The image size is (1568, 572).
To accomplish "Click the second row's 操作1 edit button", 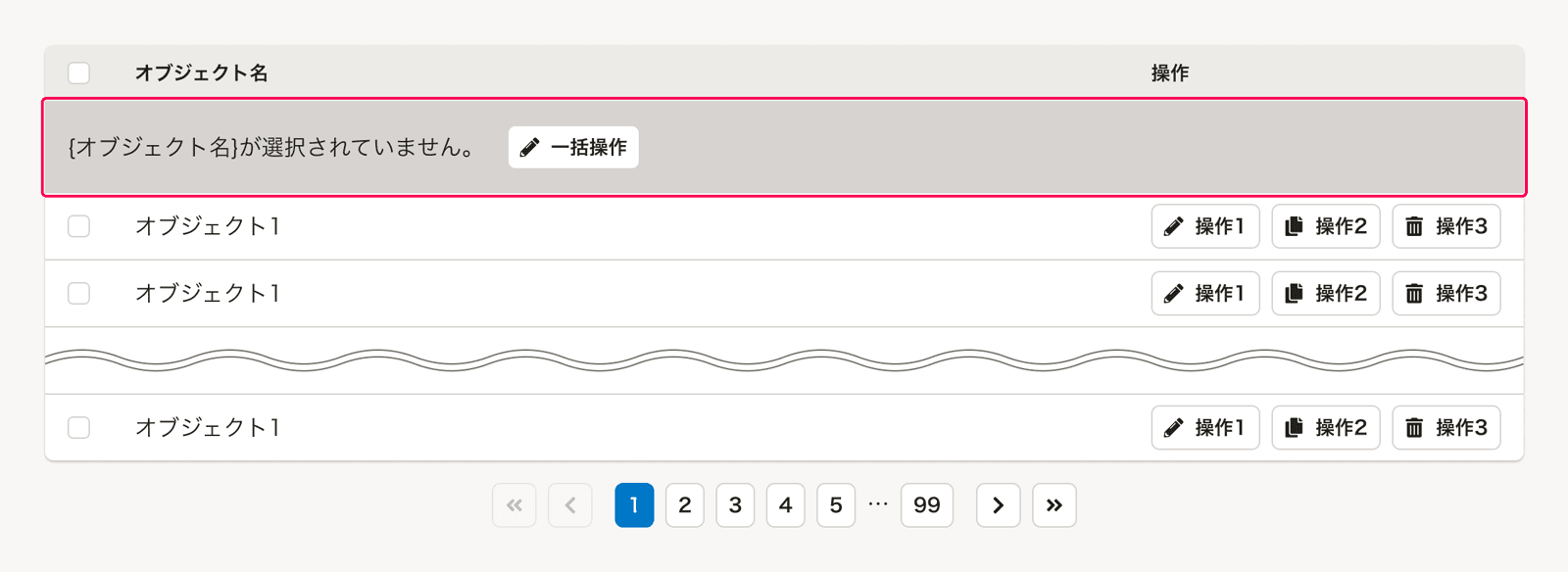I will (1204, 293).
